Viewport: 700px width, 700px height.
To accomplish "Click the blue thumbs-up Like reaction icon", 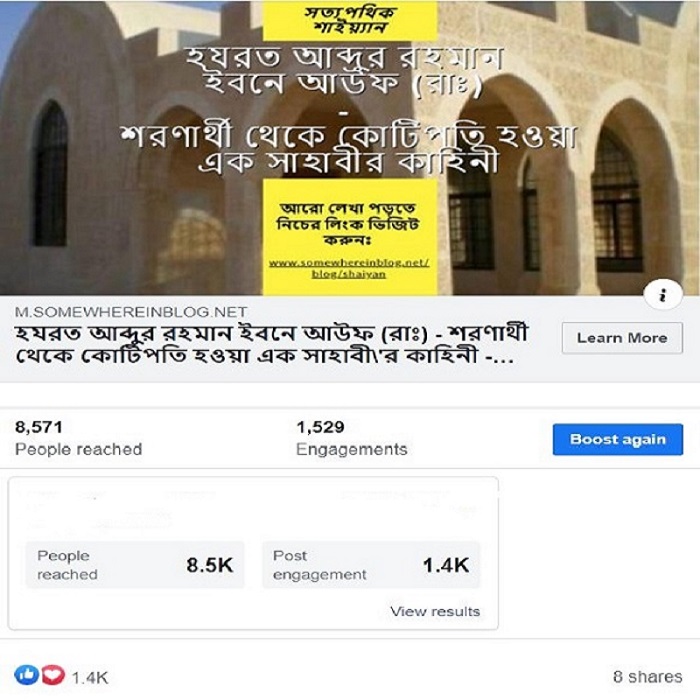I will pyautogui.click(x=26, y=675).
